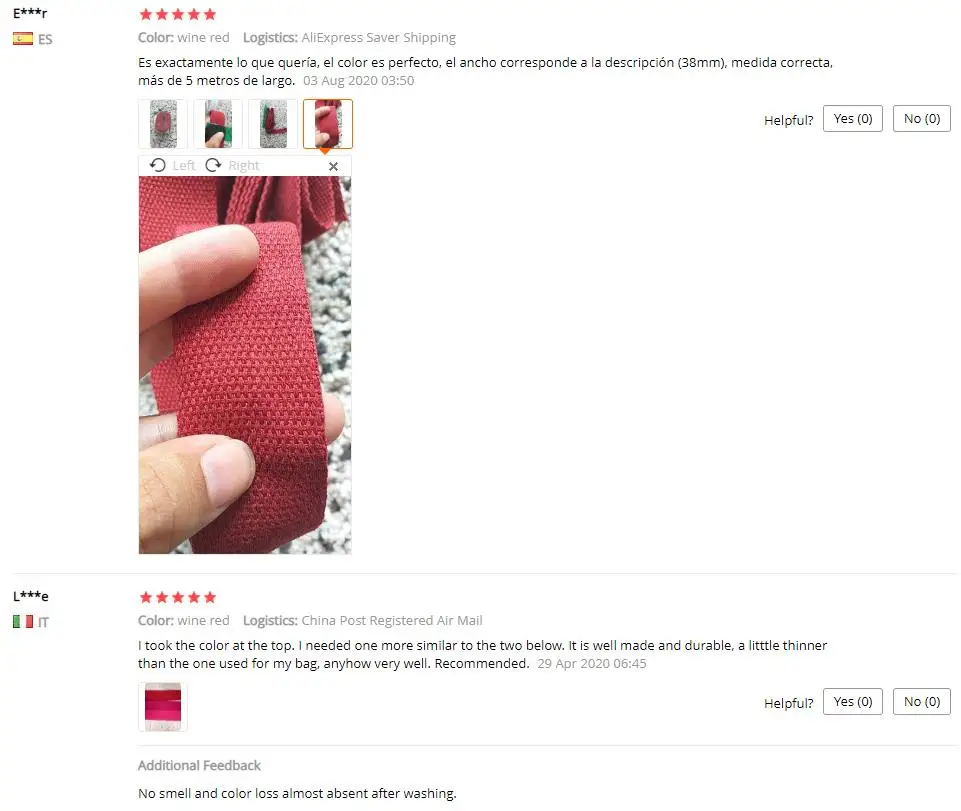The height and width of the screenshot is (811, 961).
Task: Click the five-star rating on L***e's review
Action: coord(178,597)
